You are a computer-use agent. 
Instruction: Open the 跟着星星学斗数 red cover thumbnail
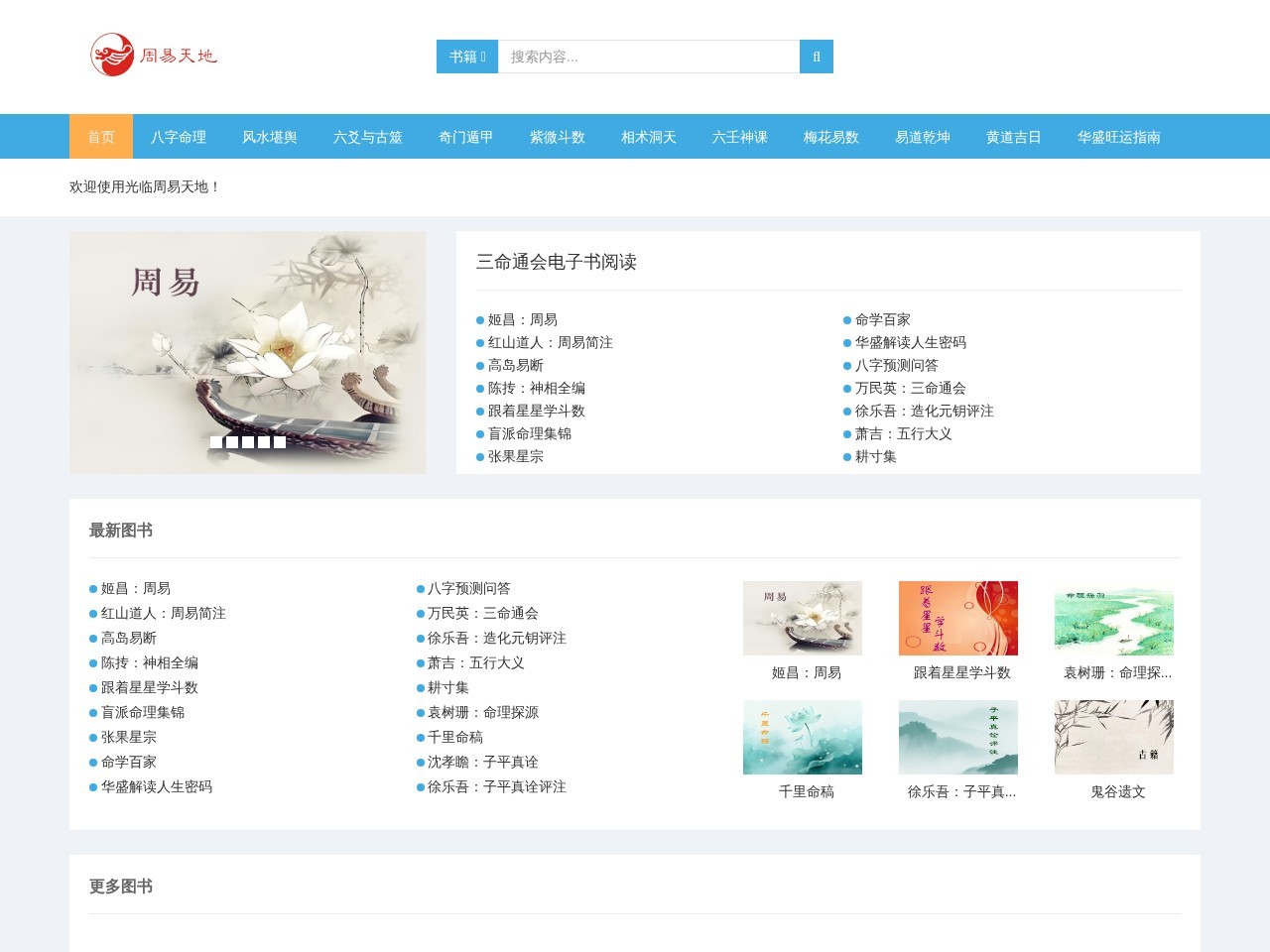pyautogui.click(x=958, y=618)
